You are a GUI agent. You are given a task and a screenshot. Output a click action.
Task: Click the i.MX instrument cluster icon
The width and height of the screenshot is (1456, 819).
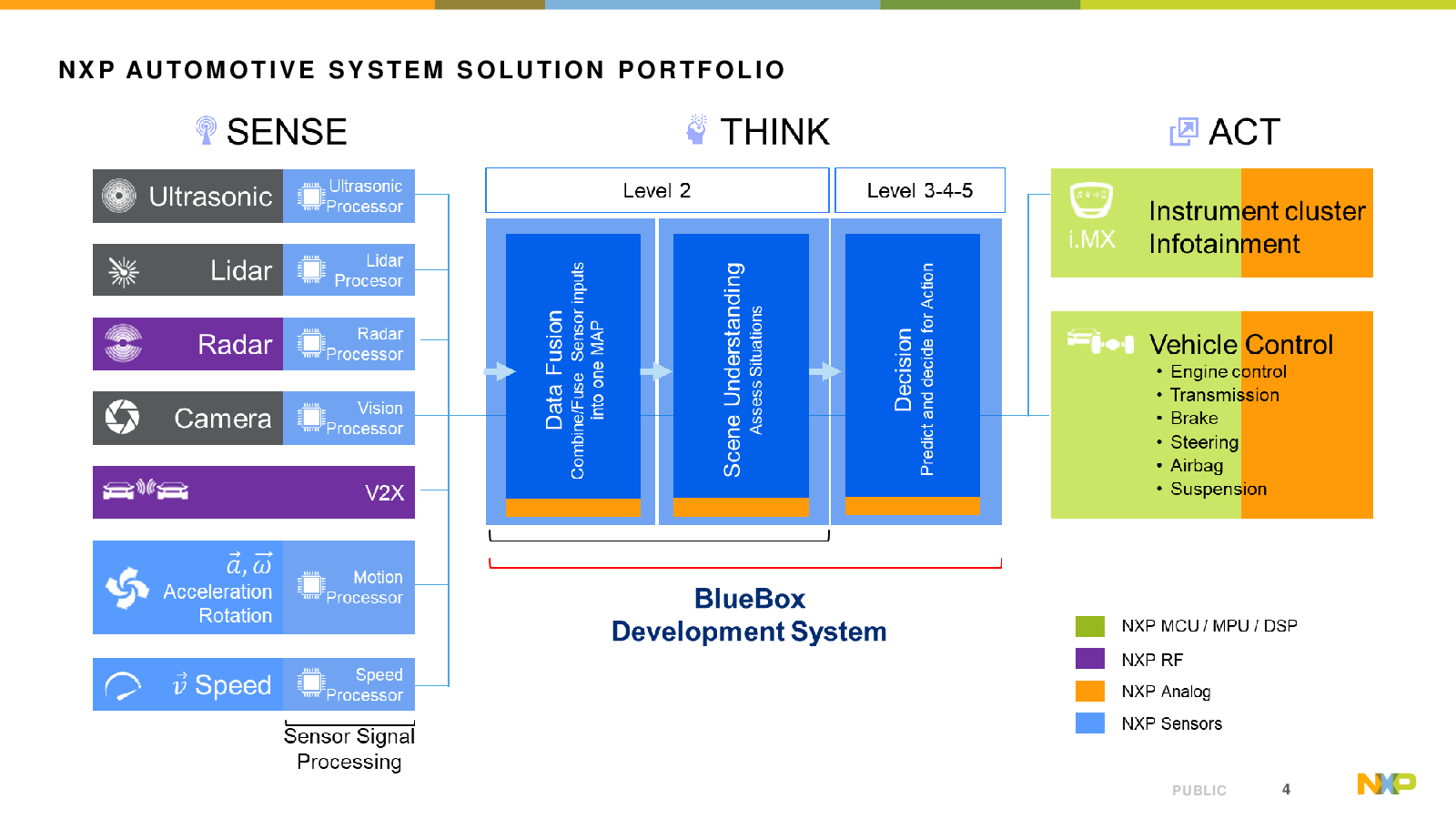1091,201
